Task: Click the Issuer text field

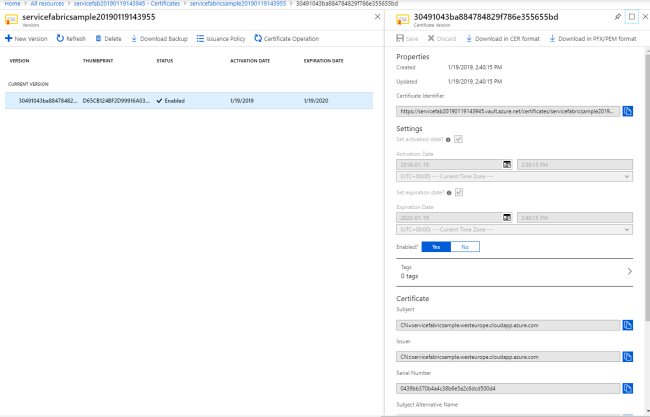Action: point(508,356)
